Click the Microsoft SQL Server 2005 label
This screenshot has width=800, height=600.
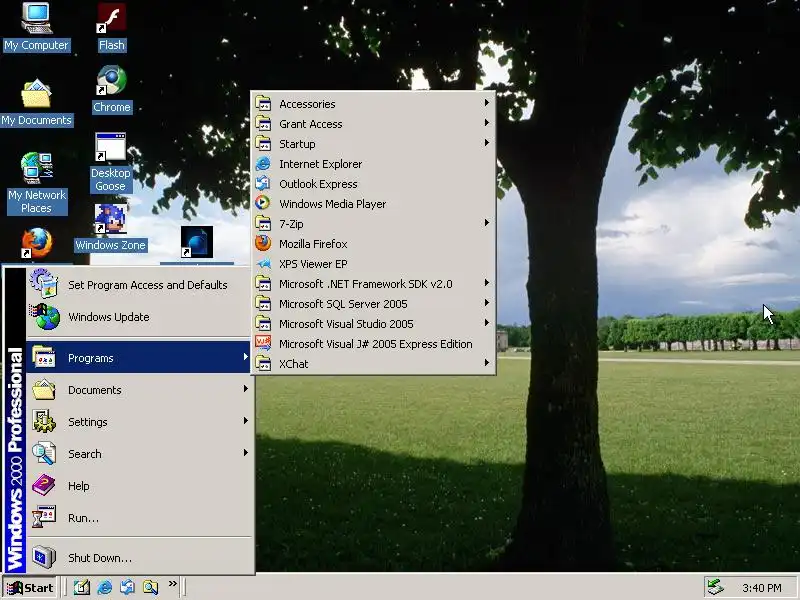click(343, 304)
